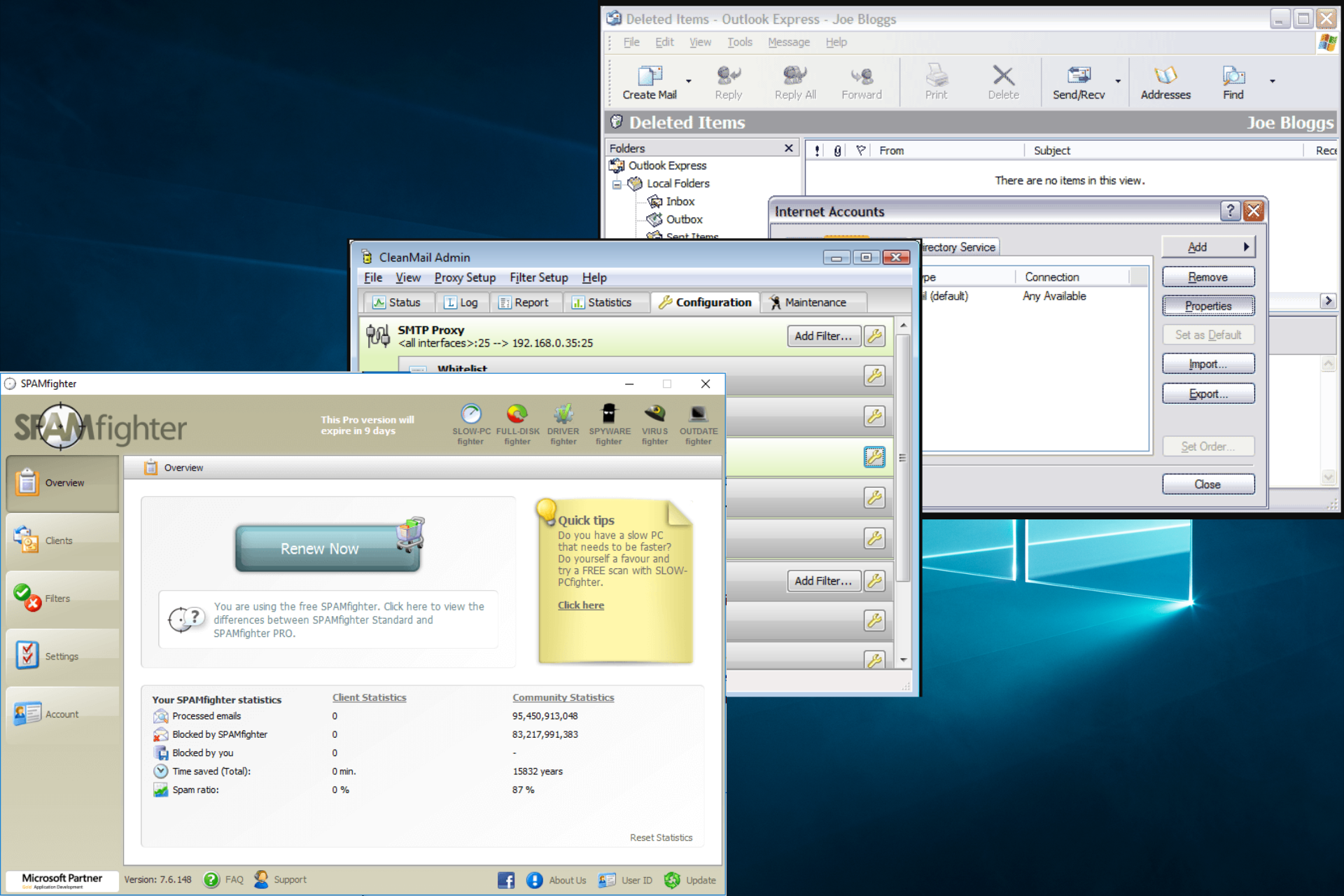The image size is (1344, 896).
Task: Open Settings section in SPAMfighter sidebar
Action: pos(63,657)
